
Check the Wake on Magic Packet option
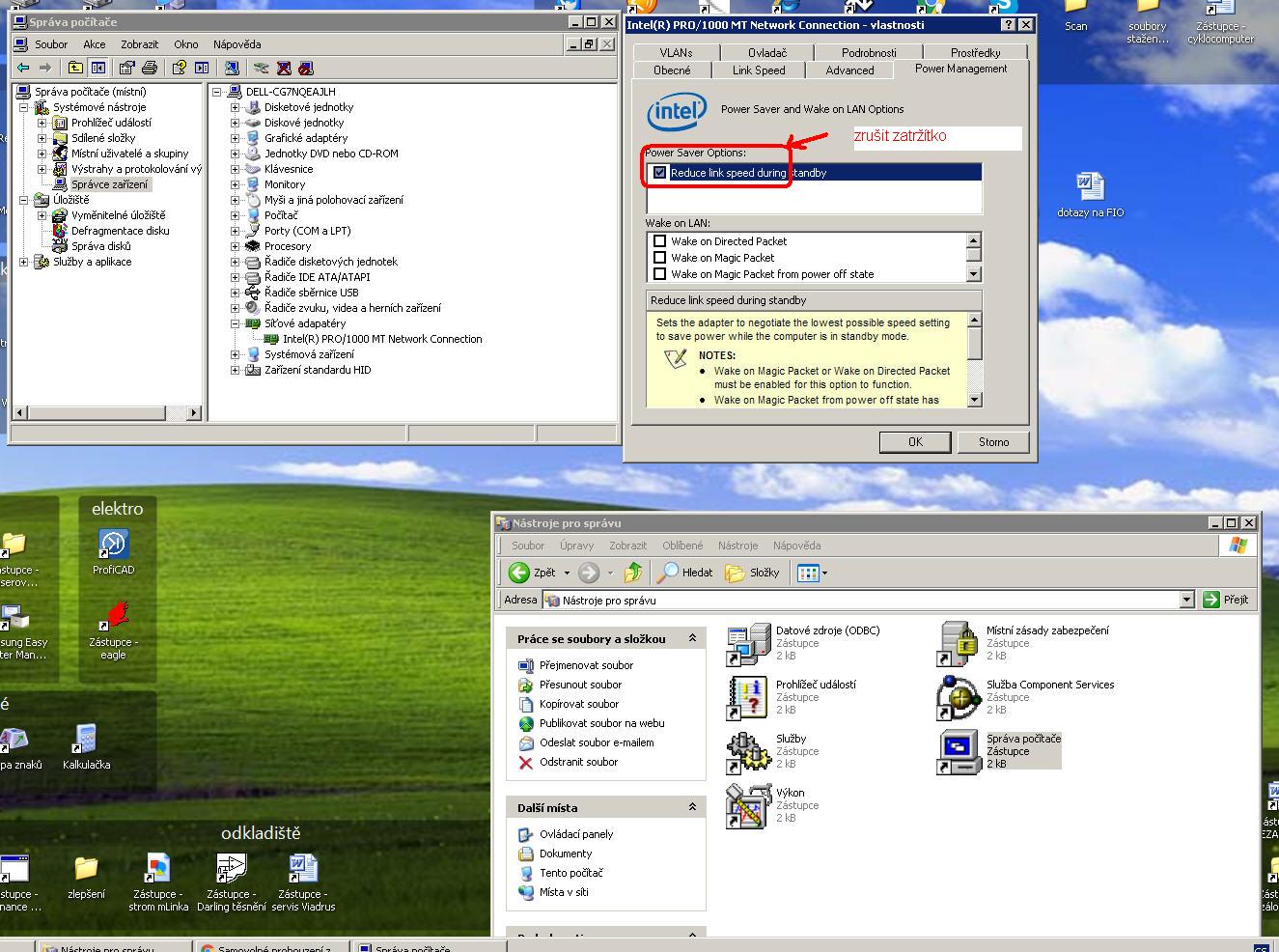click(660, 258)
